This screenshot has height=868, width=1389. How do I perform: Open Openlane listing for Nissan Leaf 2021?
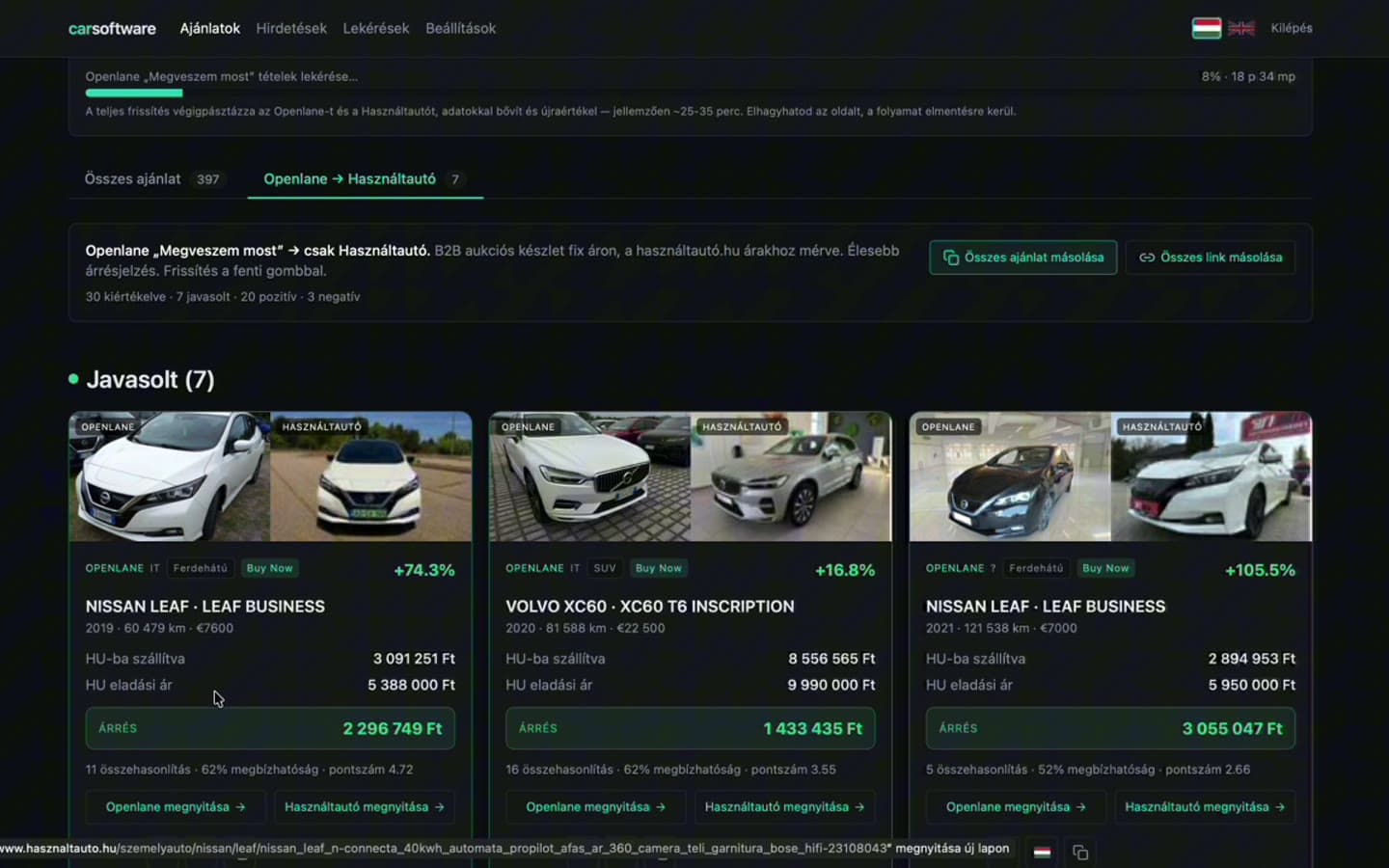1016,807
